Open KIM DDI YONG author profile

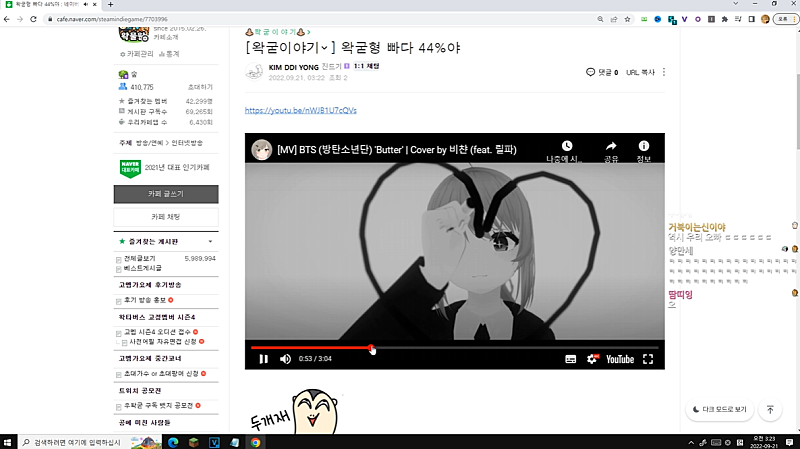[x=293, y=67]
